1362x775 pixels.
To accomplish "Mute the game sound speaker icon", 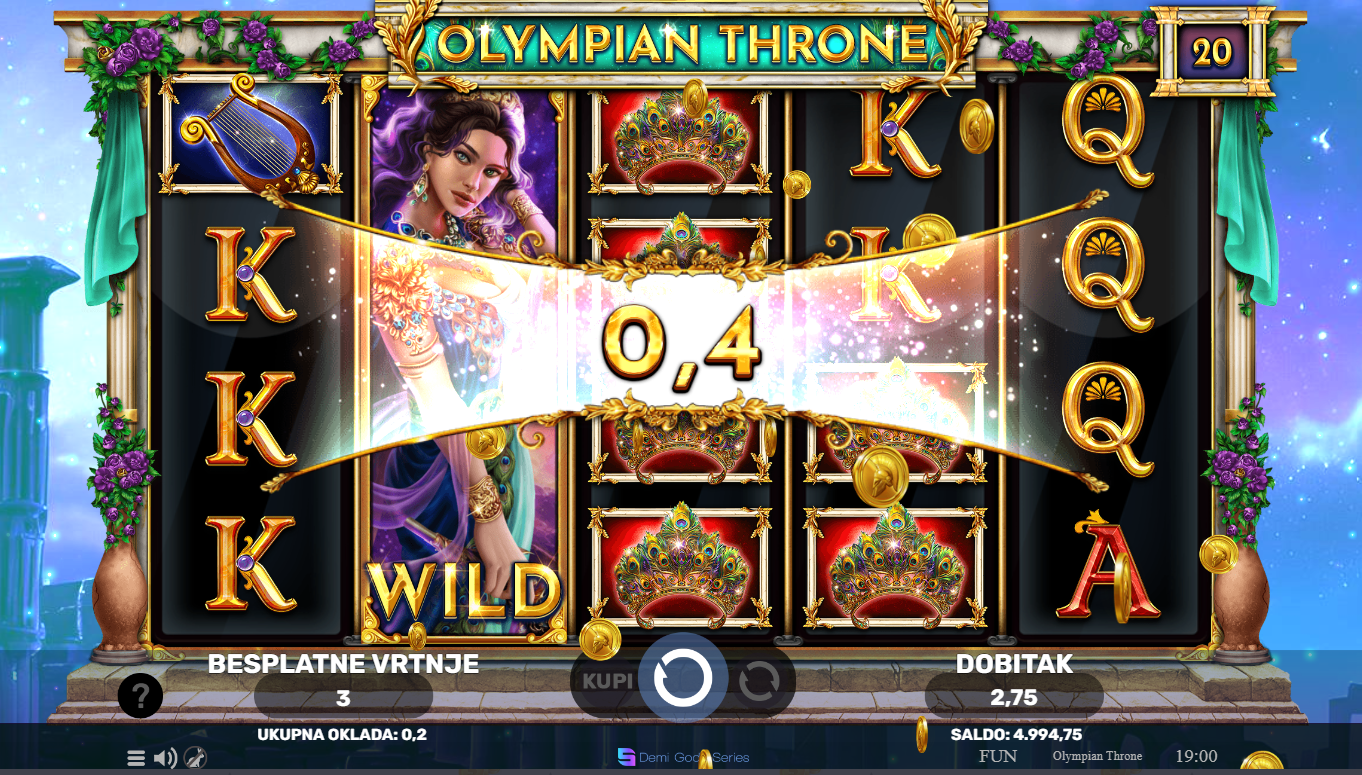I will pyautogui.click(x=166, y=758).
